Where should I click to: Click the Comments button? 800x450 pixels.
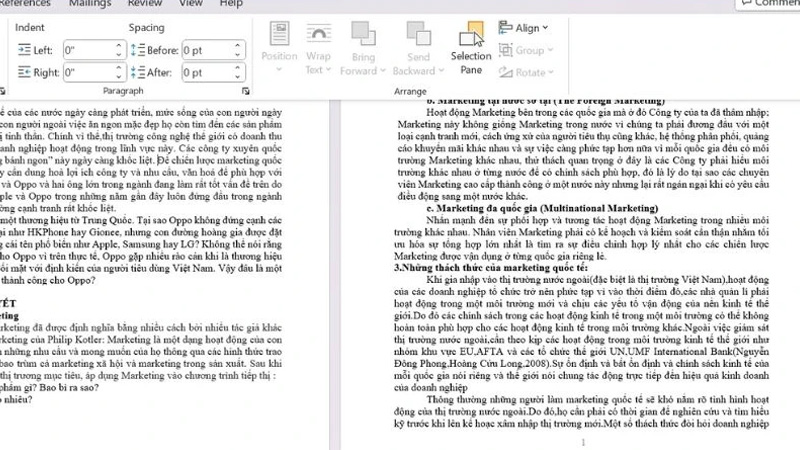tap(770, 4)
